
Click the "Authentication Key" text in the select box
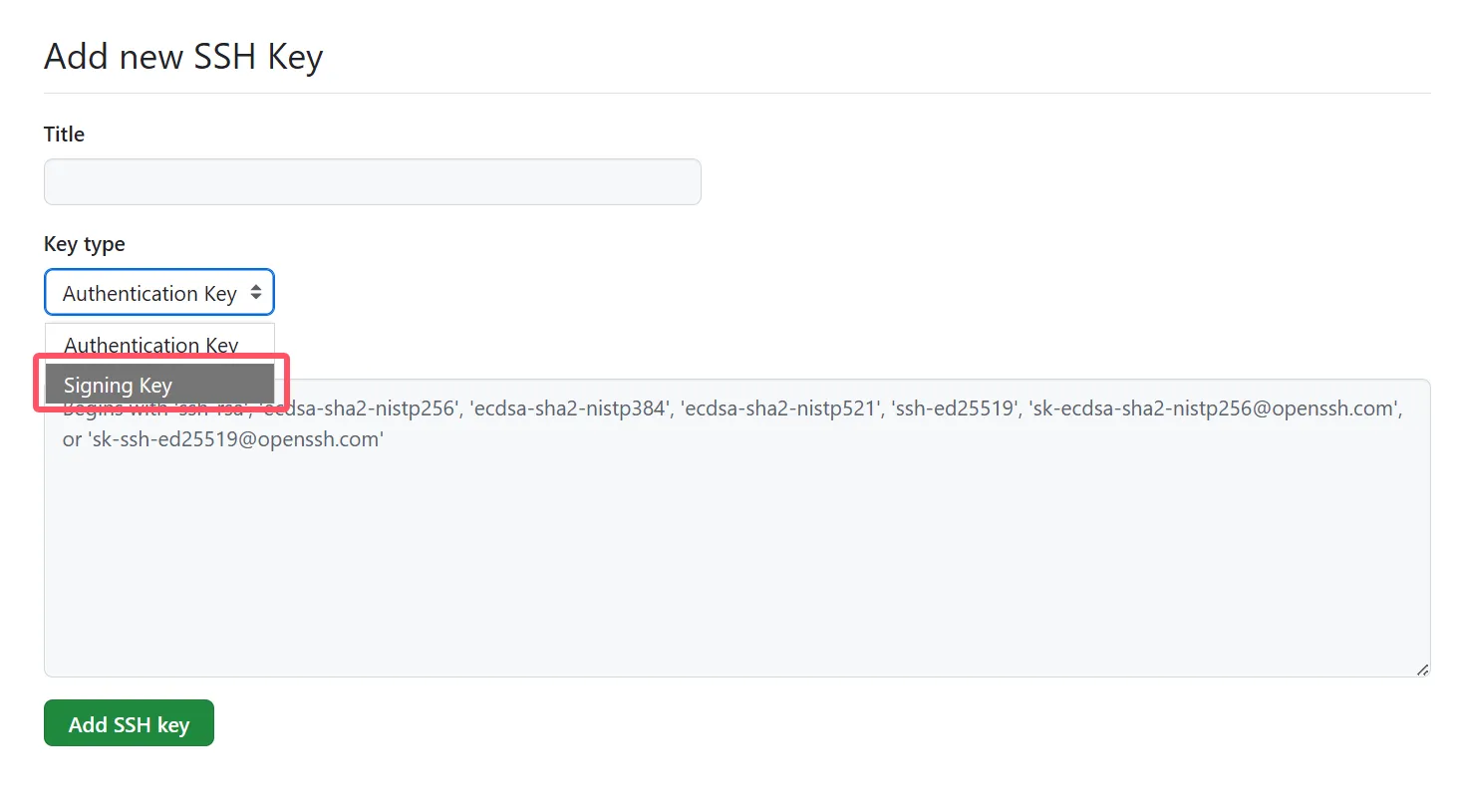pyautogui.click(x=149, y=293)
